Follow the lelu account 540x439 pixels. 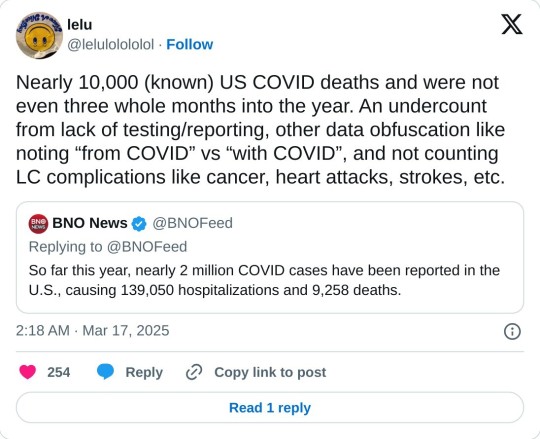point(190,44)
